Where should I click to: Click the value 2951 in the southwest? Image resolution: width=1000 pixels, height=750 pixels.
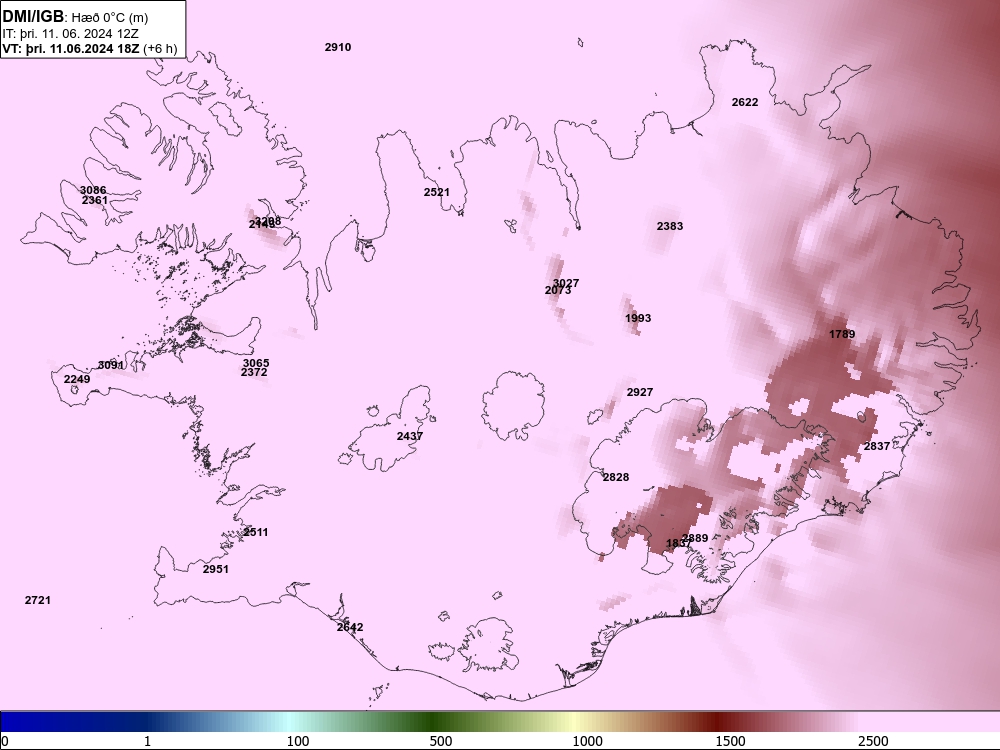pyautogui.click(x=216, y=570)
